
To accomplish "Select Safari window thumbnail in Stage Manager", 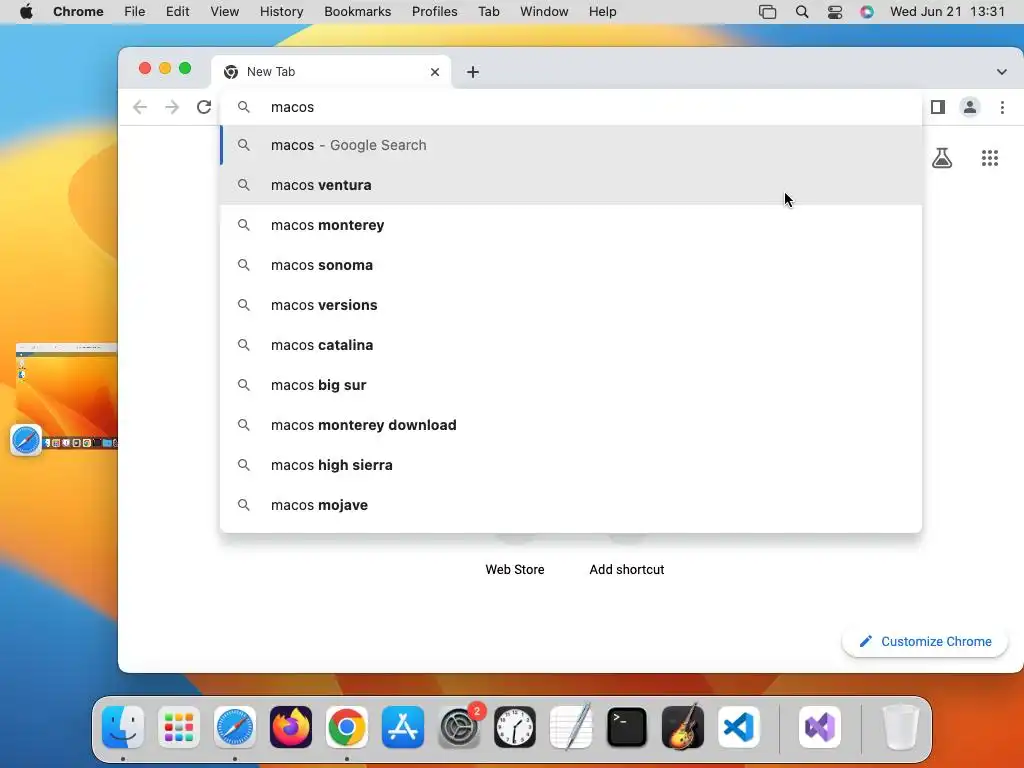I will (x=66, y=396).
